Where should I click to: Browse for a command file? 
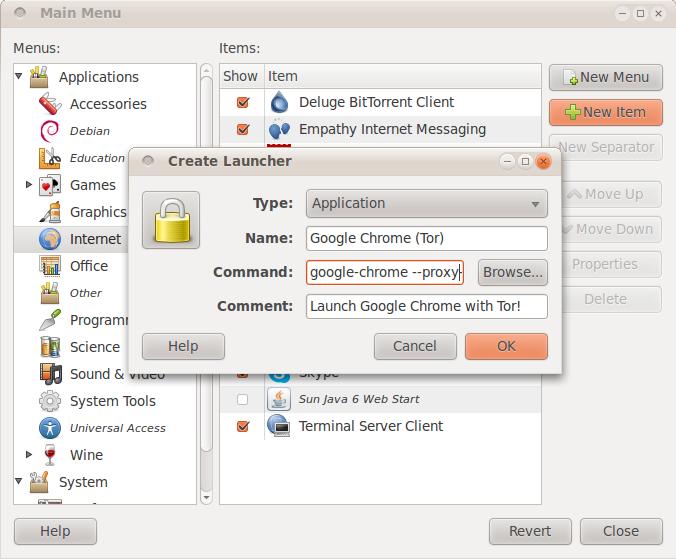coord(513,272)
